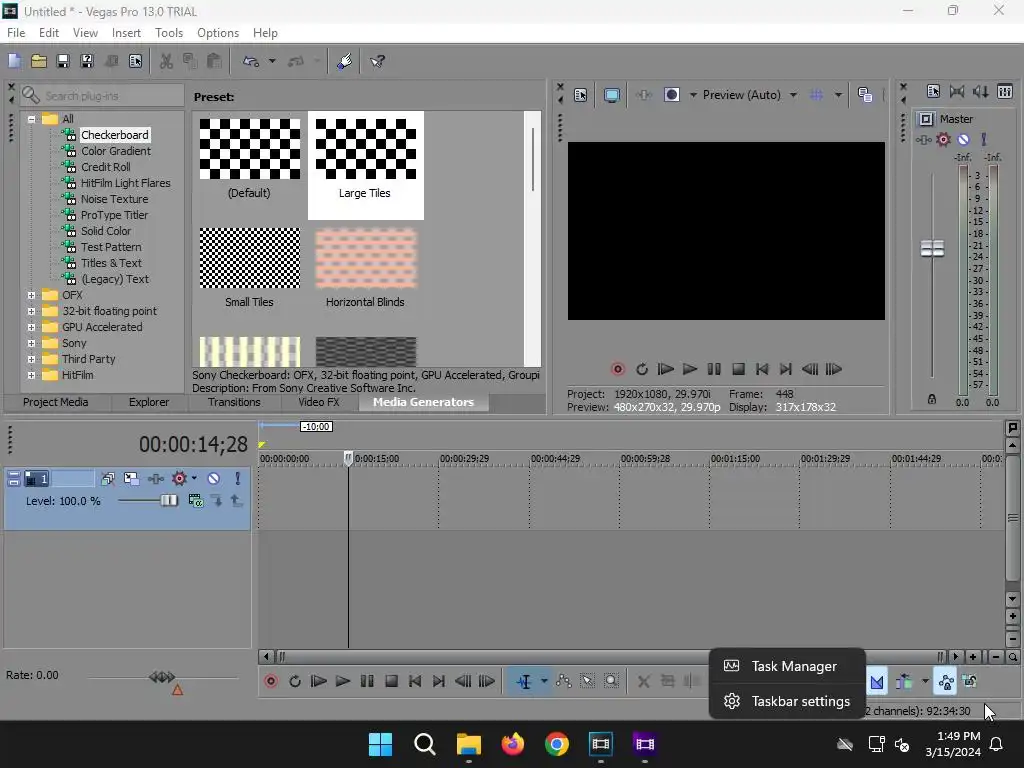The height and width of the screenshot is (768, 1024).
Task: Click the playback Rate slider handle
Action: click(161, 677)
